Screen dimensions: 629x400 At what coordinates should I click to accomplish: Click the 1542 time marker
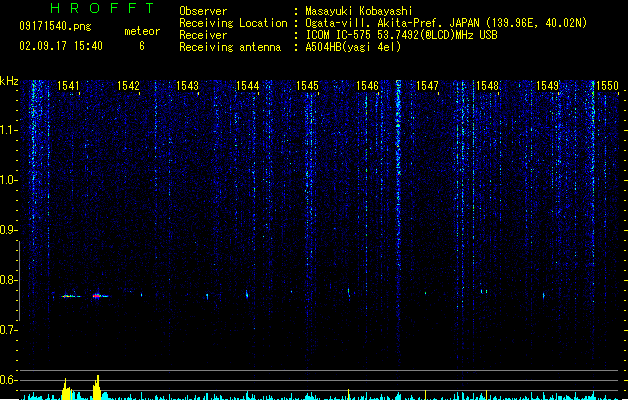coord(128,86)
